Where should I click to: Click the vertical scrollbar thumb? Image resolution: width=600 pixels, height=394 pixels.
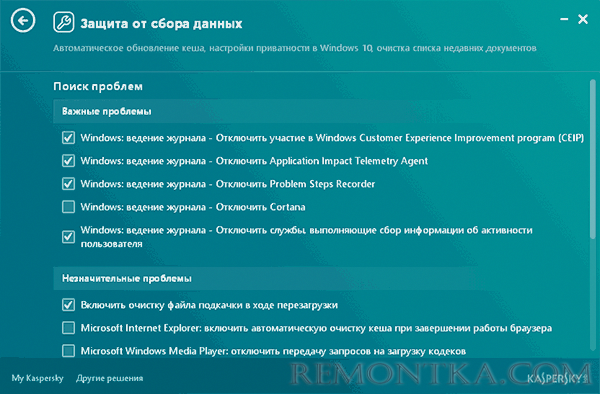pyautogui.click(x=593, y=159)
